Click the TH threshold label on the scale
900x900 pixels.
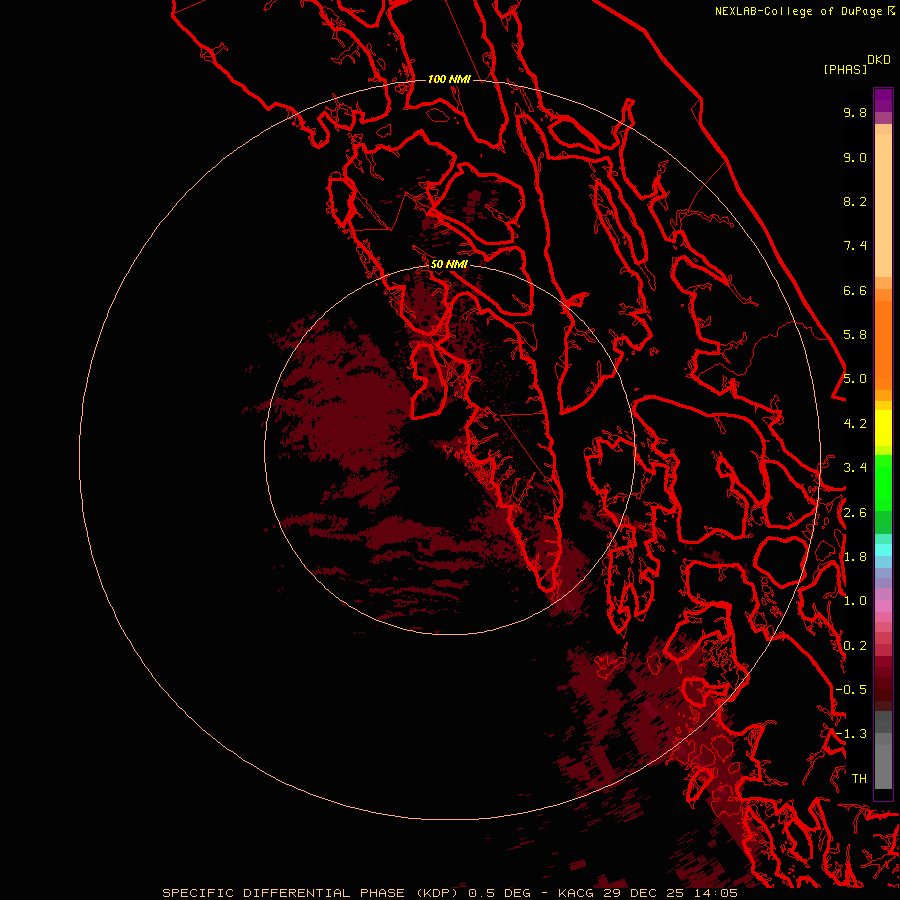[859, 779]
